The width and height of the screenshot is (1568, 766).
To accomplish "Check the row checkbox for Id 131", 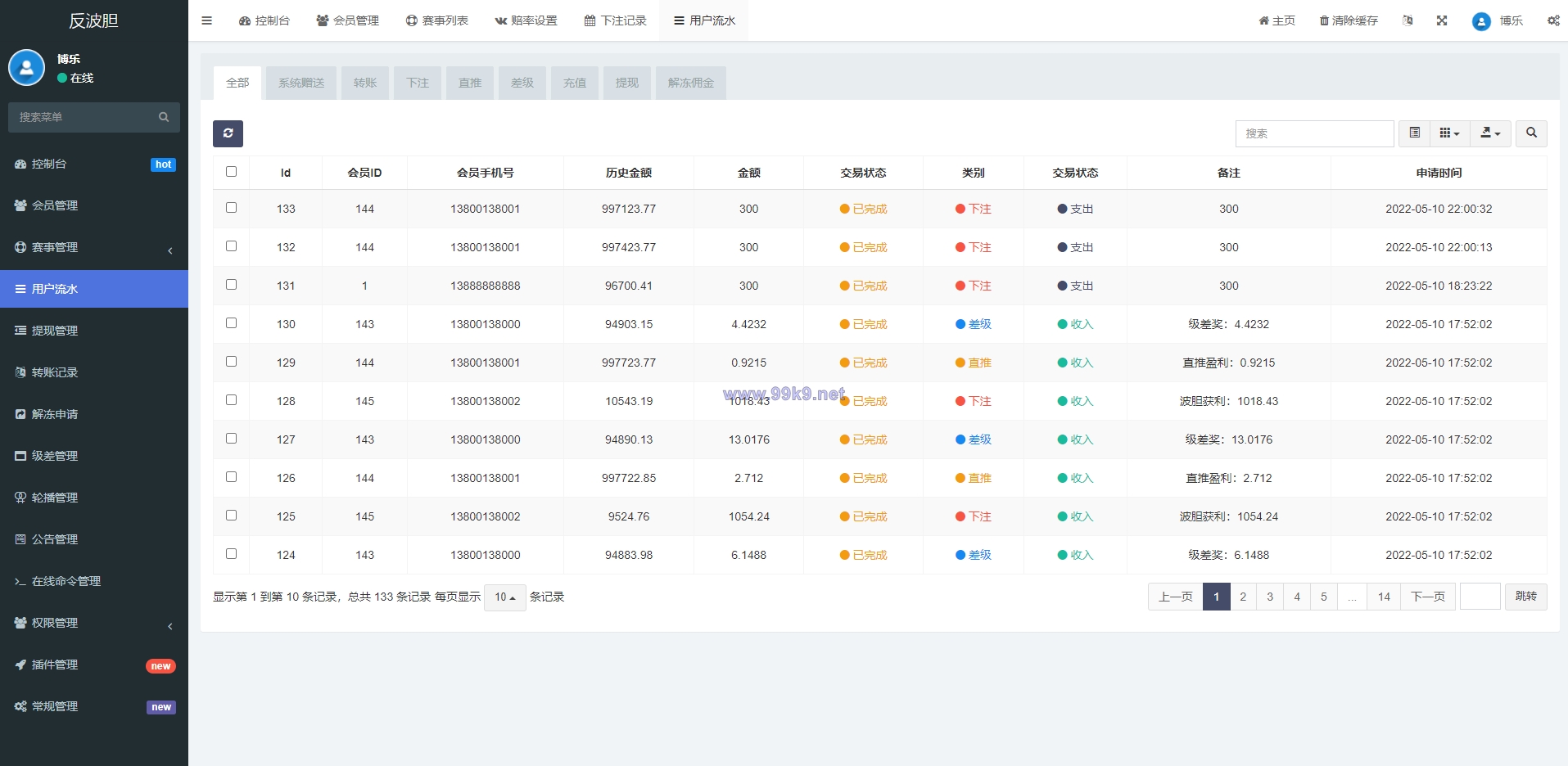I will pos(232,285).
